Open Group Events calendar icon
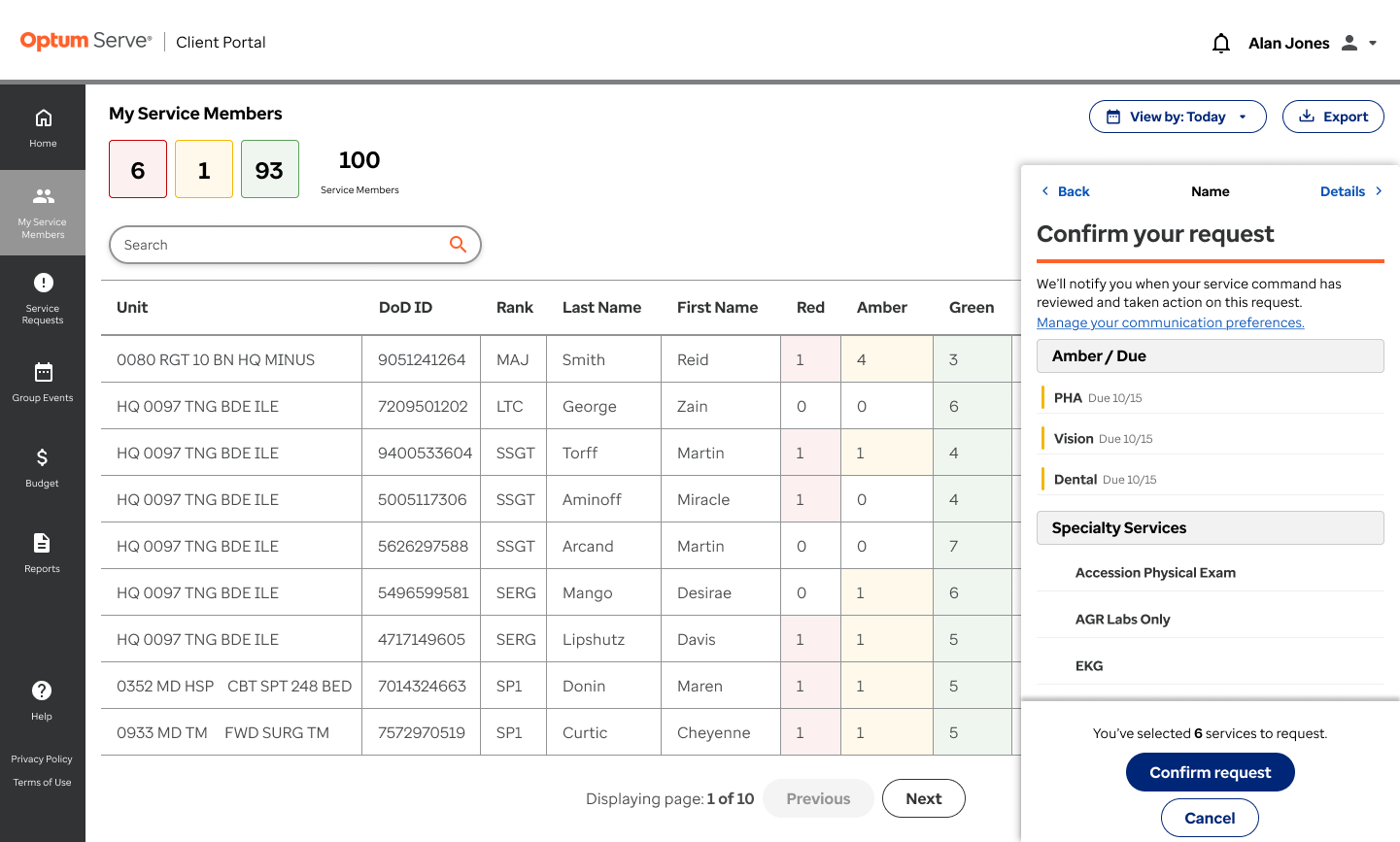This screenshot has height=842, width=1400. point(43,372)
